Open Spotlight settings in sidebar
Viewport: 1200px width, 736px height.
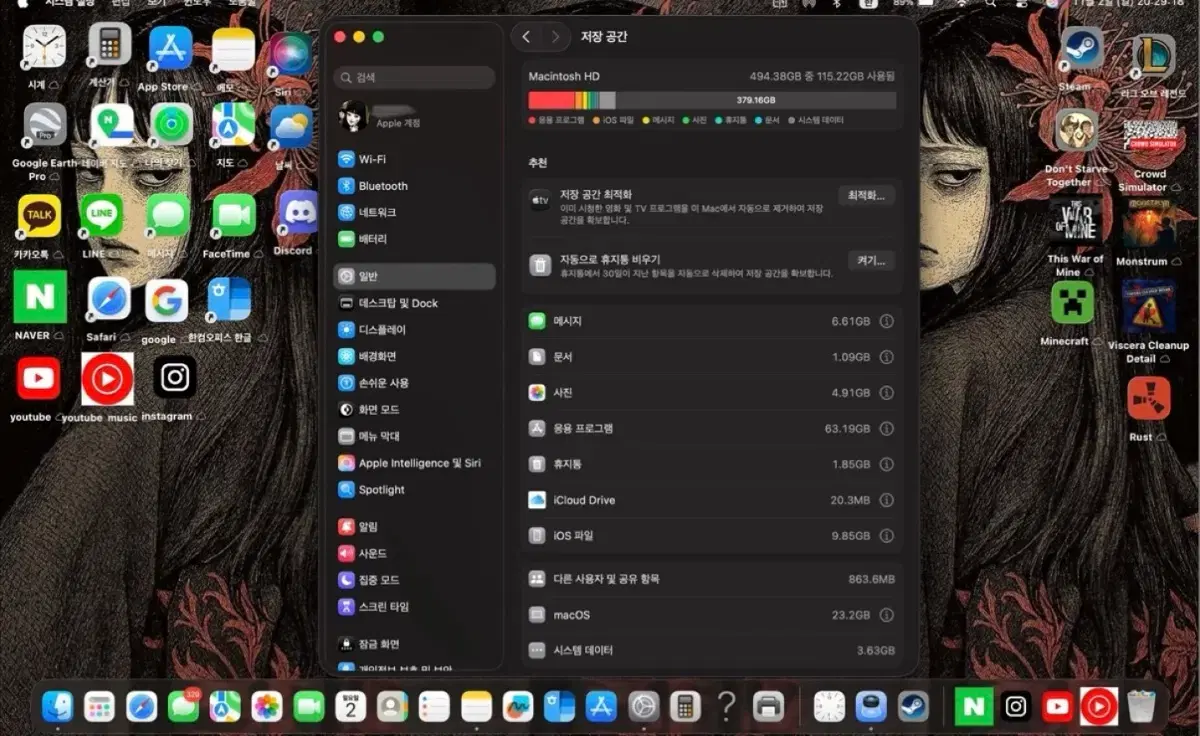point(414,490)
